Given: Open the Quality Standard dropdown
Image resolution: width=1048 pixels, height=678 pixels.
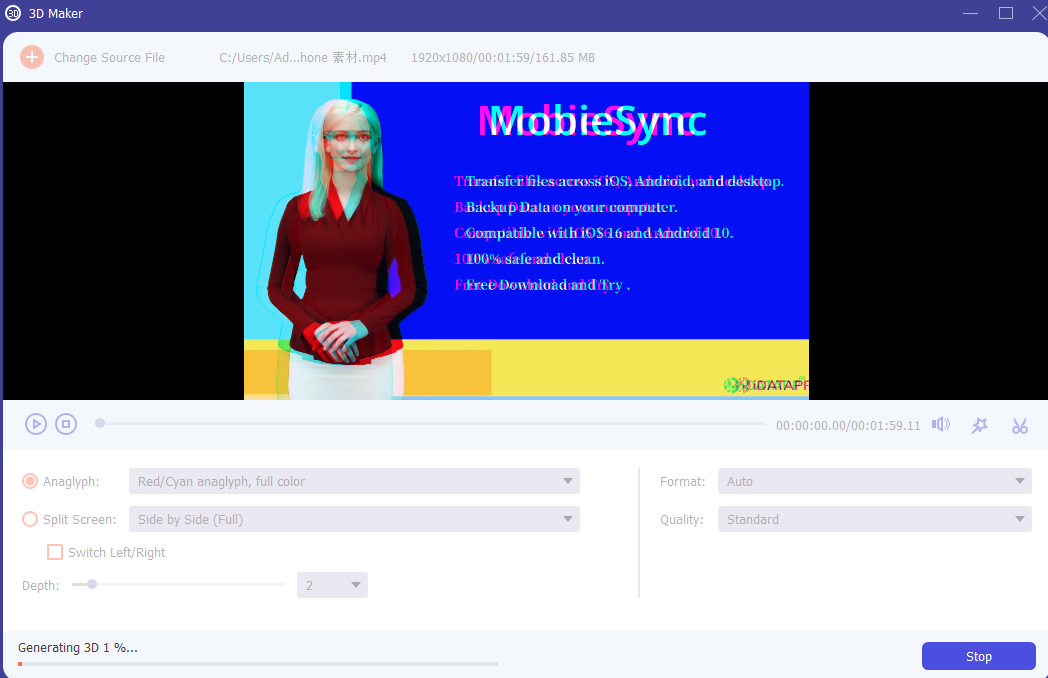Looking at the screenshot, I should (874, 520).
